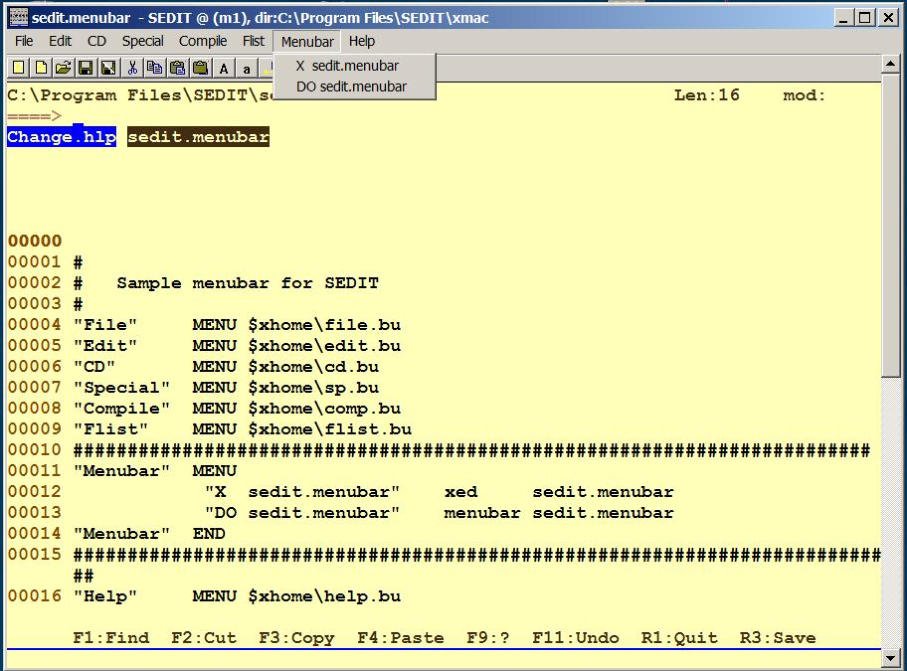Click 'Sample menubar for SEDIT' comment text
Image resolution: width=907 pixels, height=671 pixels.
point(248,283)
